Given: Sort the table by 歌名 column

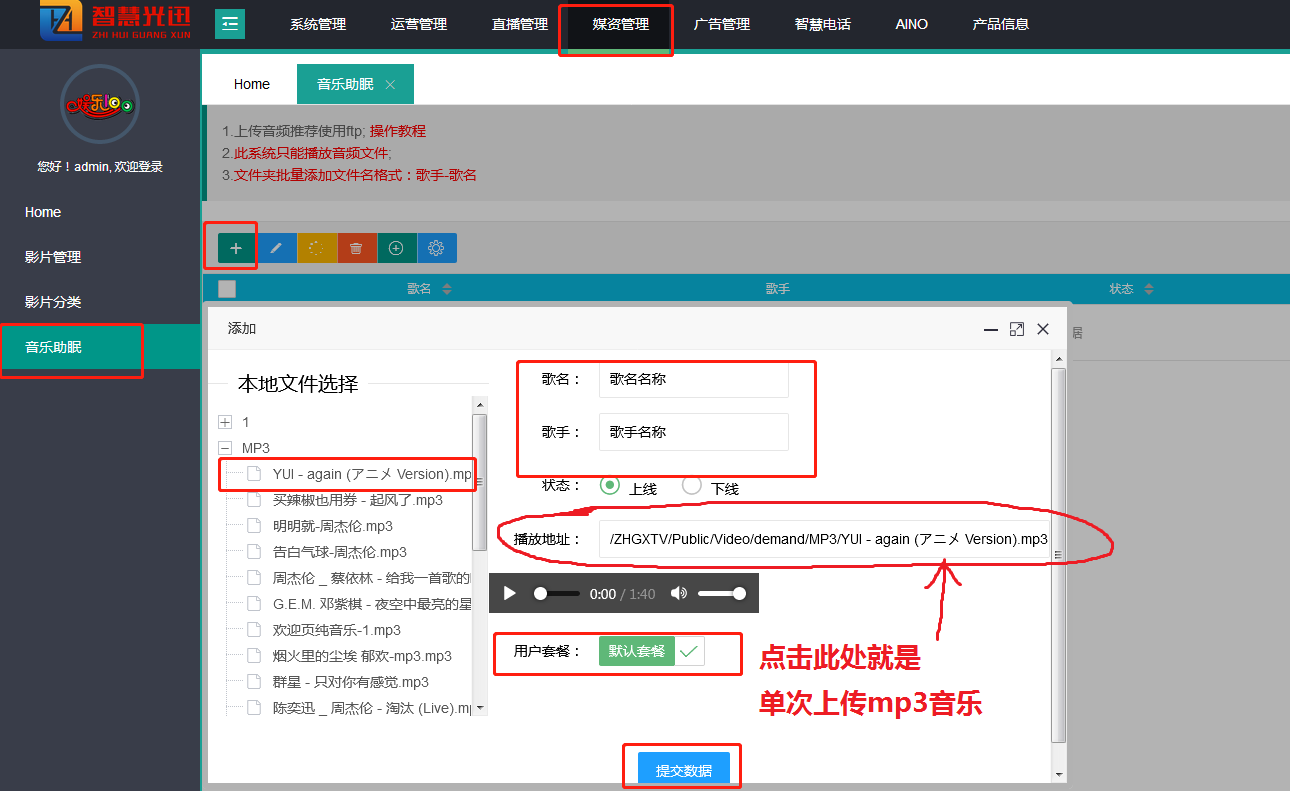Looking at the screenshot, I should [x=446, y=289].
